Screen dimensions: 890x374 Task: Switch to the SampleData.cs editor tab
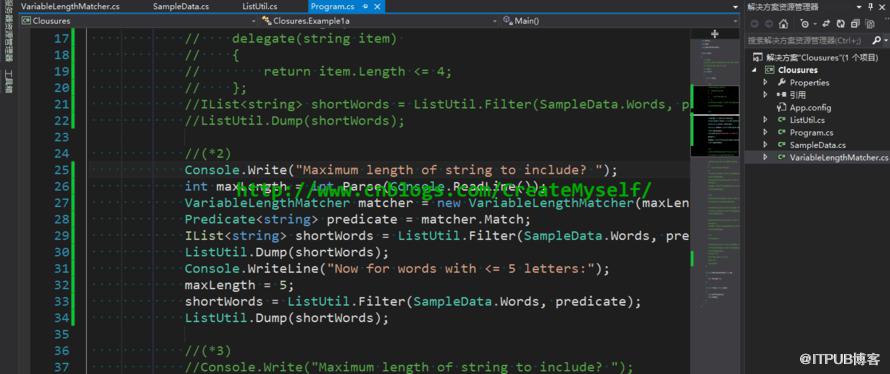pyautogui.click(x=180, y=6)
